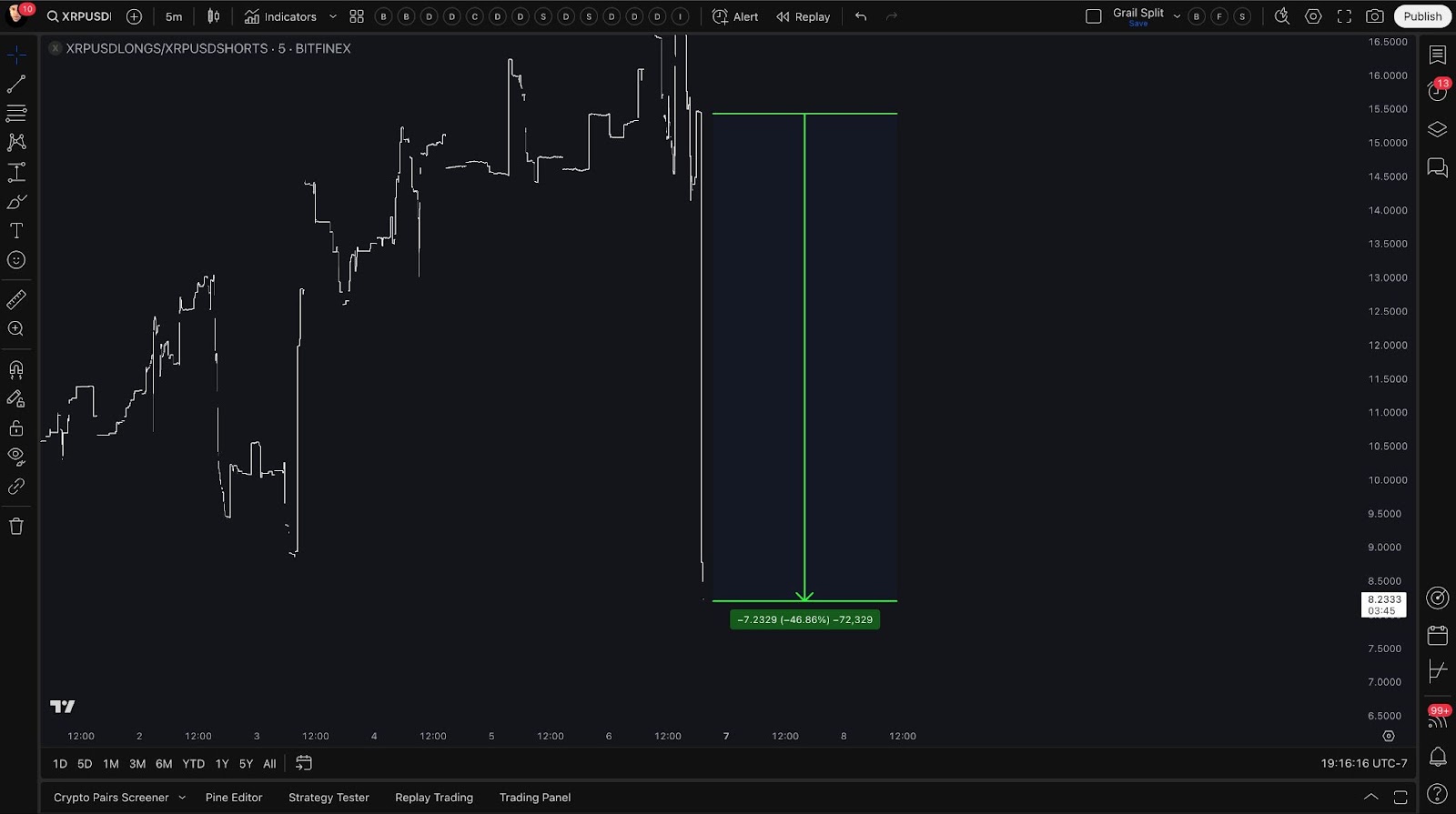Viewport: 1456px width, 814px height.
Task: Open the Fibonacci retracement tools
Action: (16, 114)
